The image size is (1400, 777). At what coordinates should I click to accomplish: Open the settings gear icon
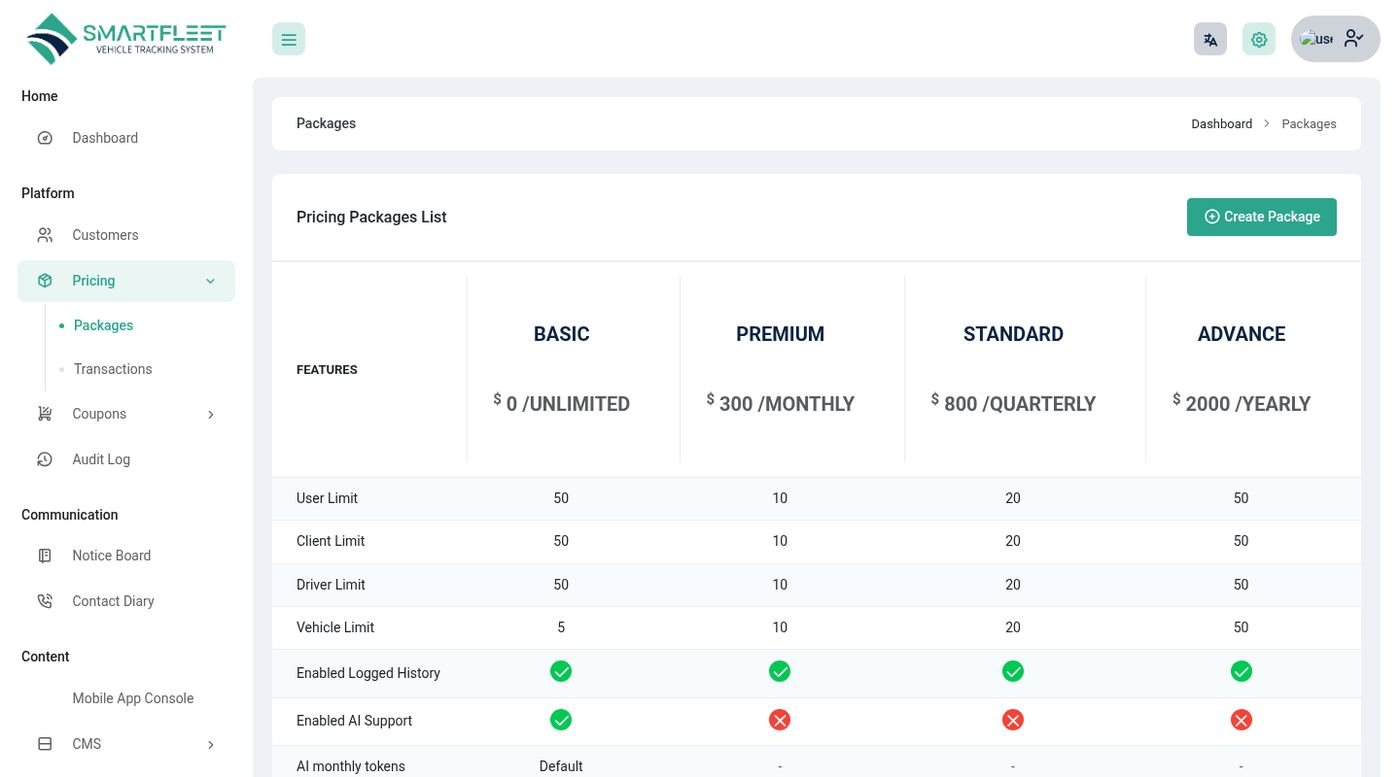click(x=1259, y=39)
